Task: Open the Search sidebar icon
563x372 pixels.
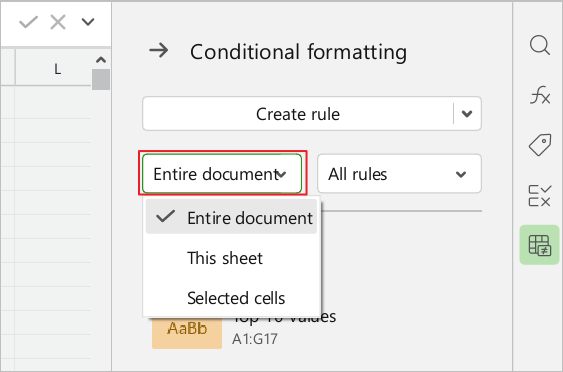Action: click(x=539, y=46)
